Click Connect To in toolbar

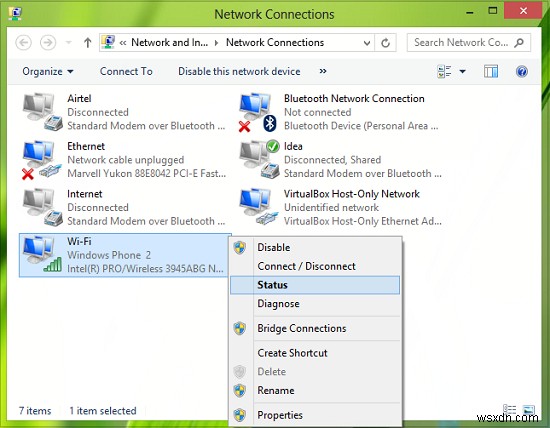pos(126,72)
